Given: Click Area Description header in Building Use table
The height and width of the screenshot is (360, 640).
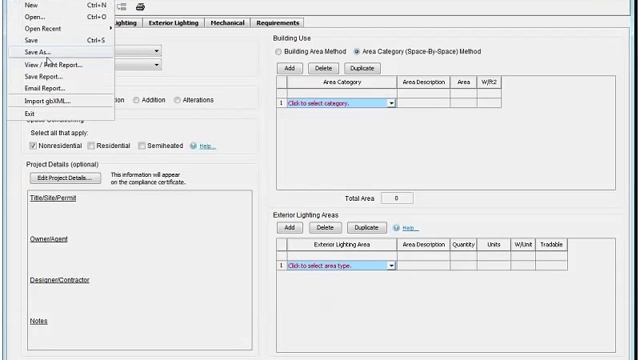Looking at the screenshot, I should coord(424,82).
